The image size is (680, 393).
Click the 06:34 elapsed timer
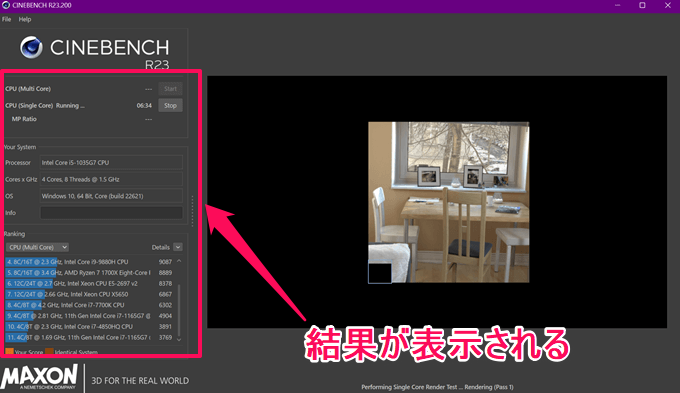click(144, 105)
